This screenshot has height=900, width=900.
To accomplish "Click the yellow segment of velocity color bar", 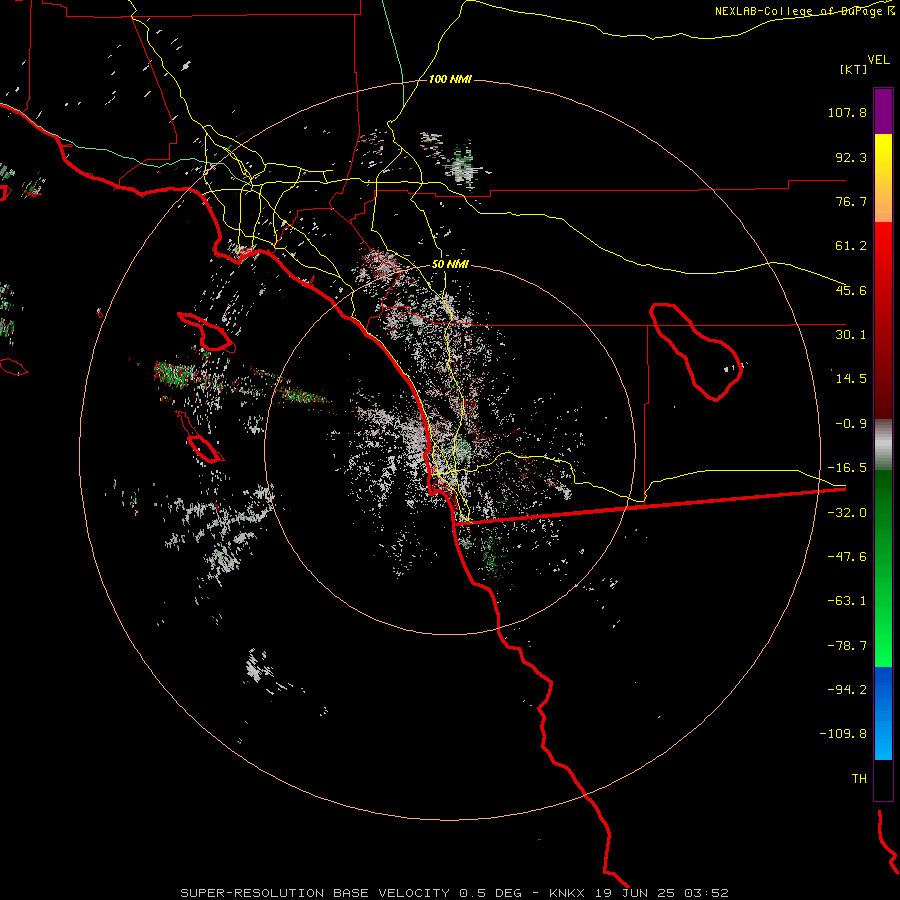I will [883, 178].
